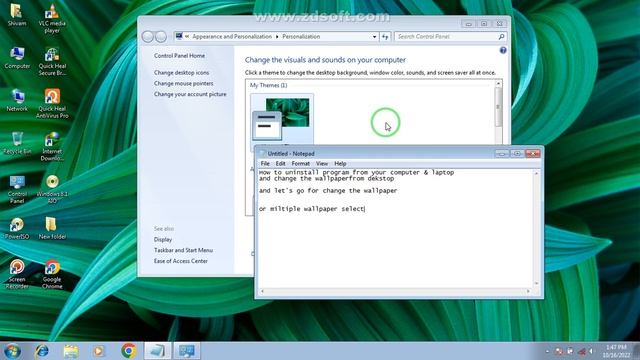Select the theme thumbnail in My Themes
Screen dimensions: 640x360
click(282, 119)
